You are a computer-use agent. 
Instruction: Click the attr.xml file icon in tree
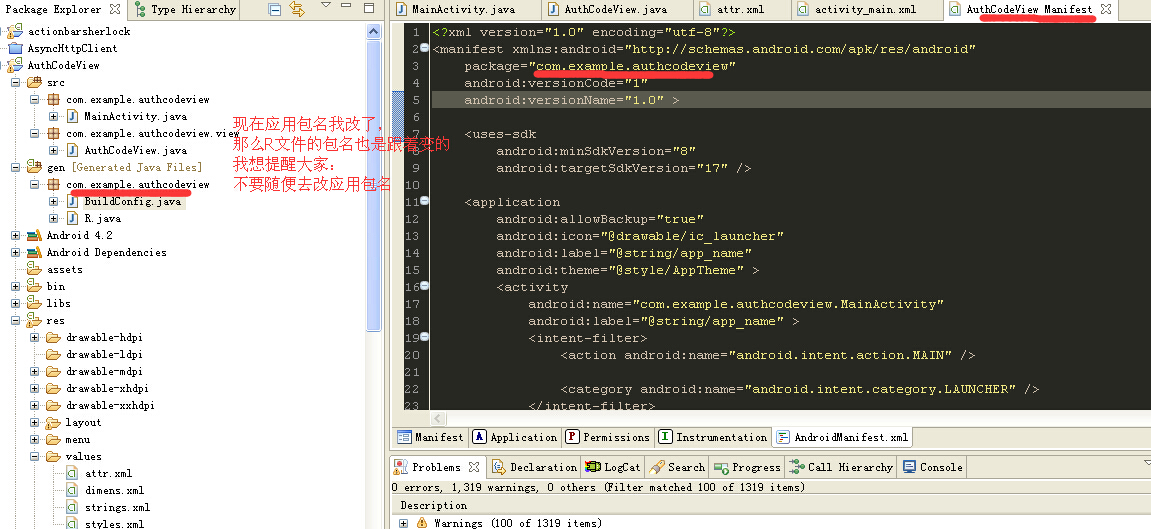[x=72, y=473]
